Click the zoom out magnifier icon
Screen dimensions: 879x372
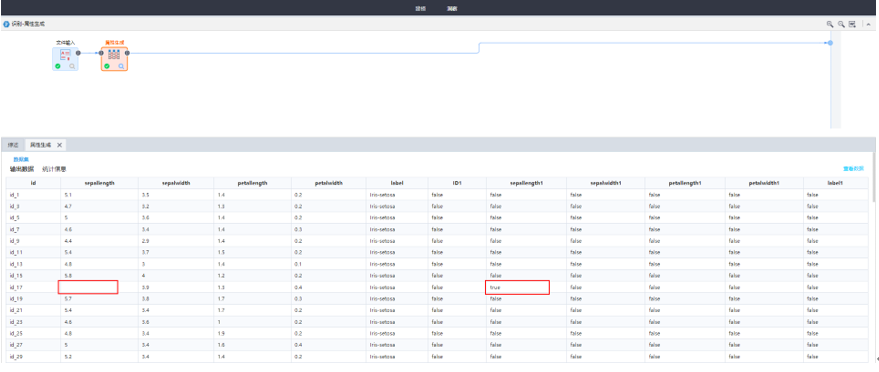[x=841, y=24]
